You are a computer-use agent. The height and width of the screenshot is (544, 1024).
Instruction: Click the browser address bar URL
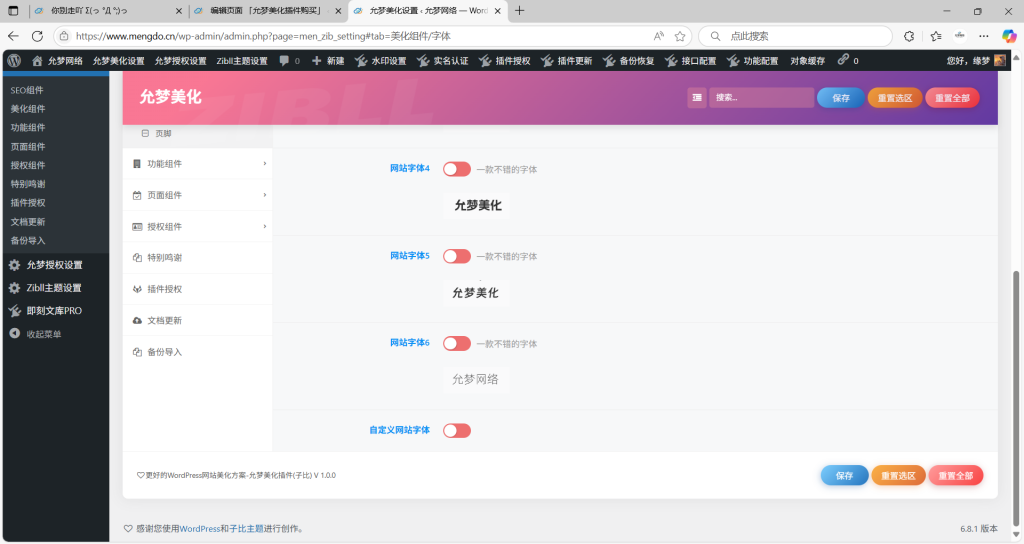[263, 36]
